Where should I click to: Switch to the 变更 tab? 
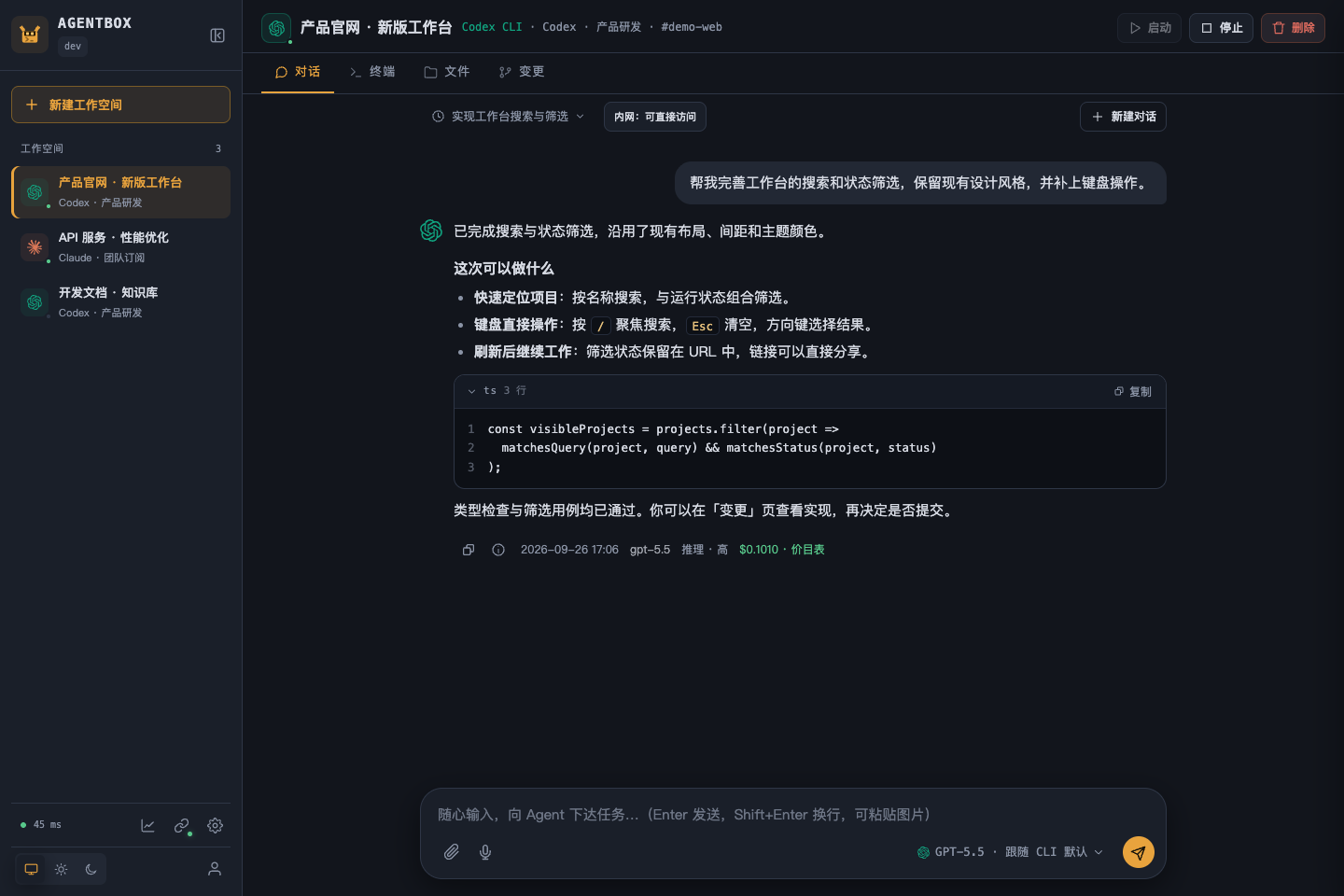pos(522,72)
